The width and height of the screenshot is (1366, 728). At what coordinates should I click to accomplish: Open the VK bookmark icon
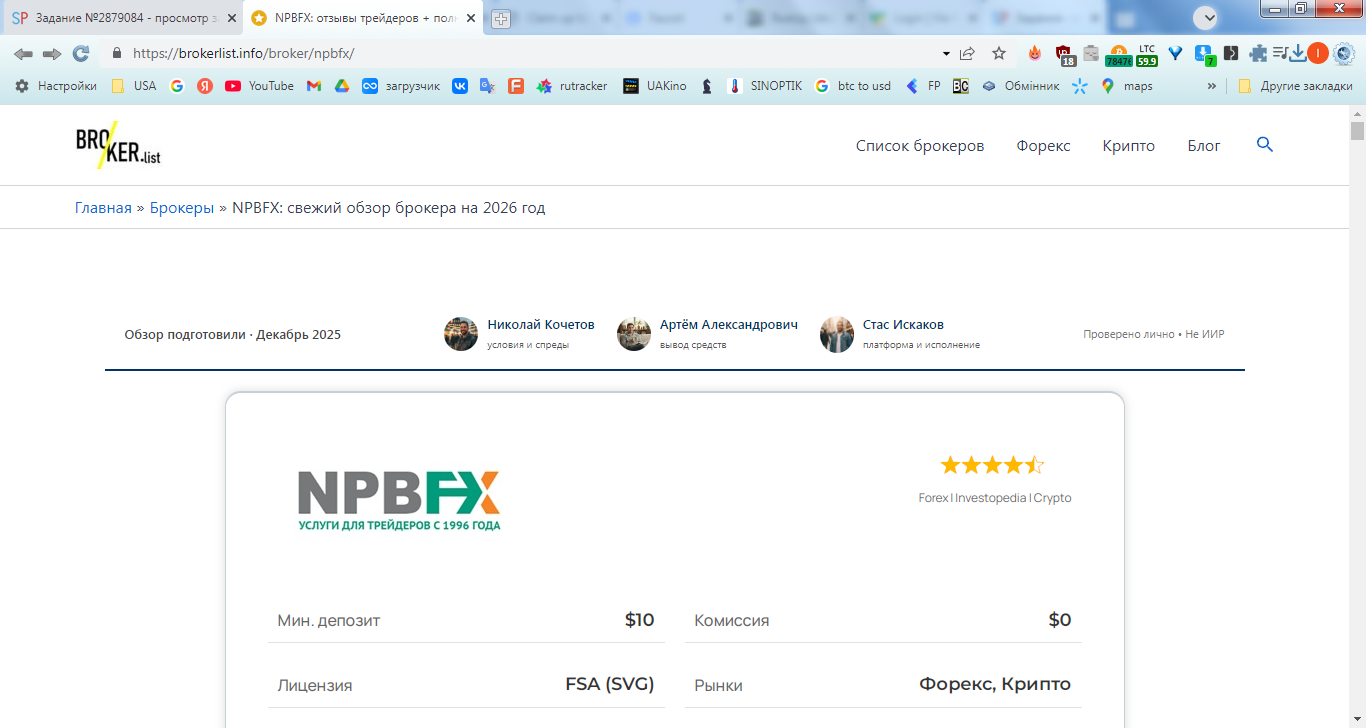pos(460,86)
